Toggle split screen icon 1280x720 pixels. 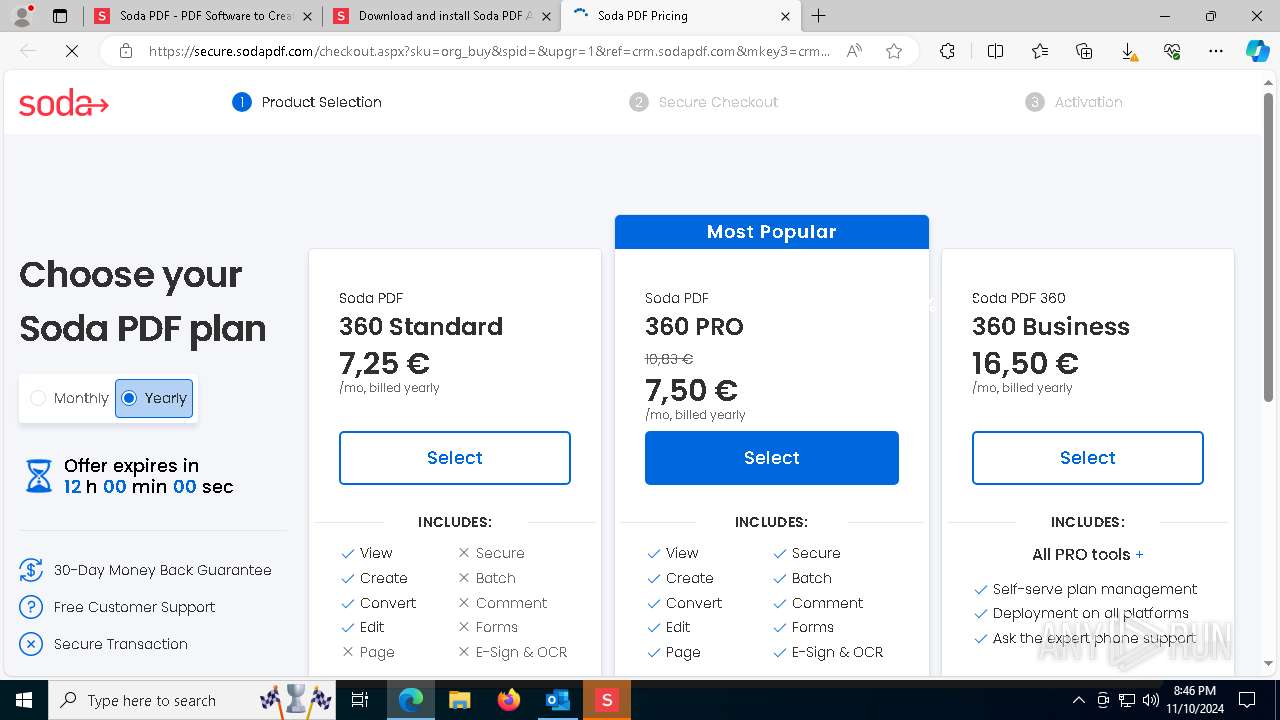click(x=995, y=52)
